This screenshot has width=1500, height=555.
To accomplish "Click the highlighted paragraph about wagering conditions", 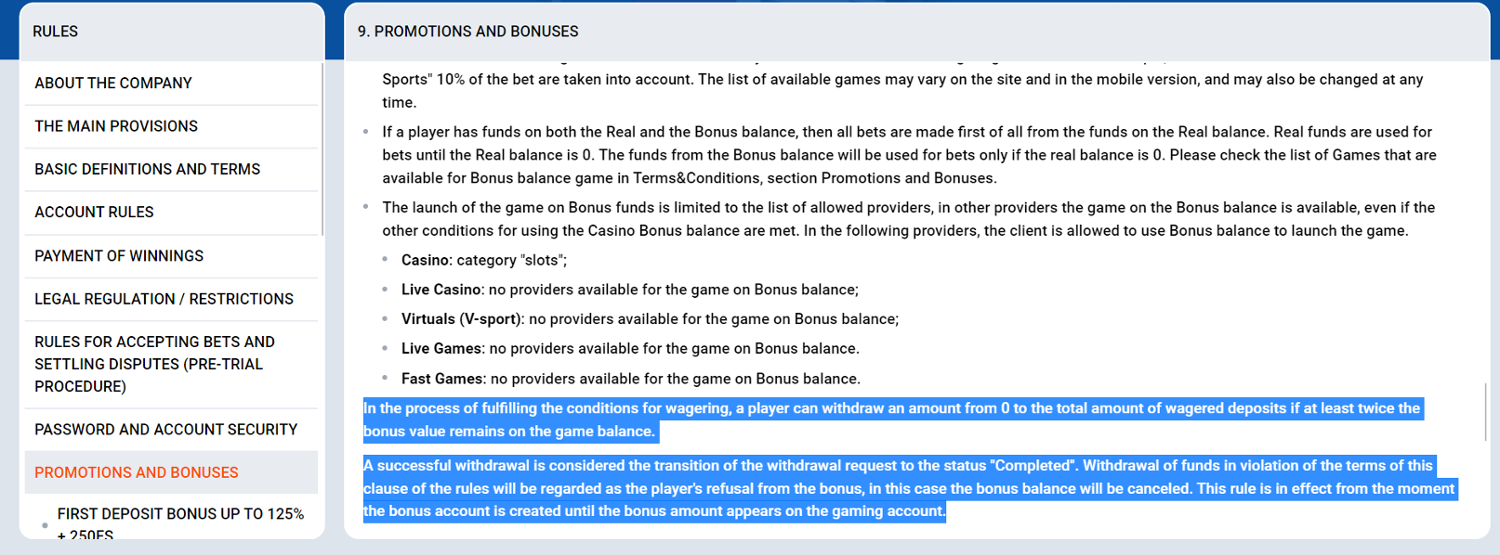I will point(890,420).
